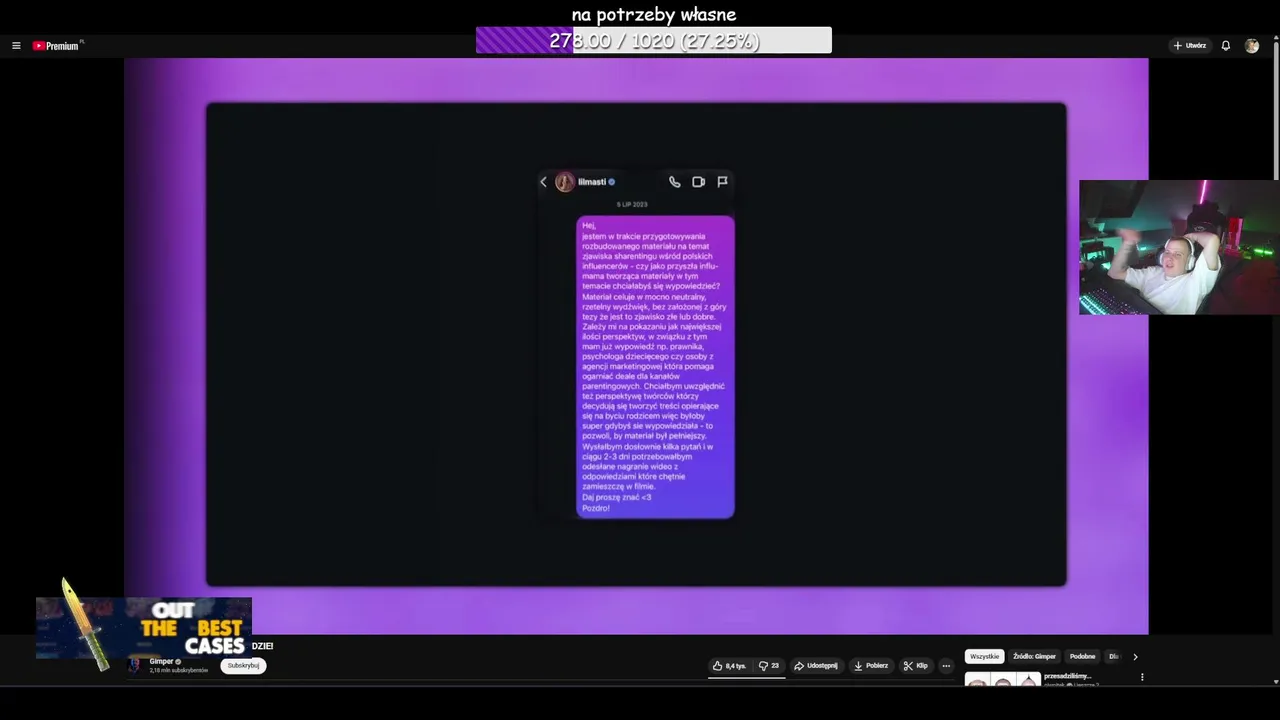Select the Wszystkie filter chip
Image resolution: width=1280 pixels, height=720 pixels.
pyautogui.click(x=984, y=657)
